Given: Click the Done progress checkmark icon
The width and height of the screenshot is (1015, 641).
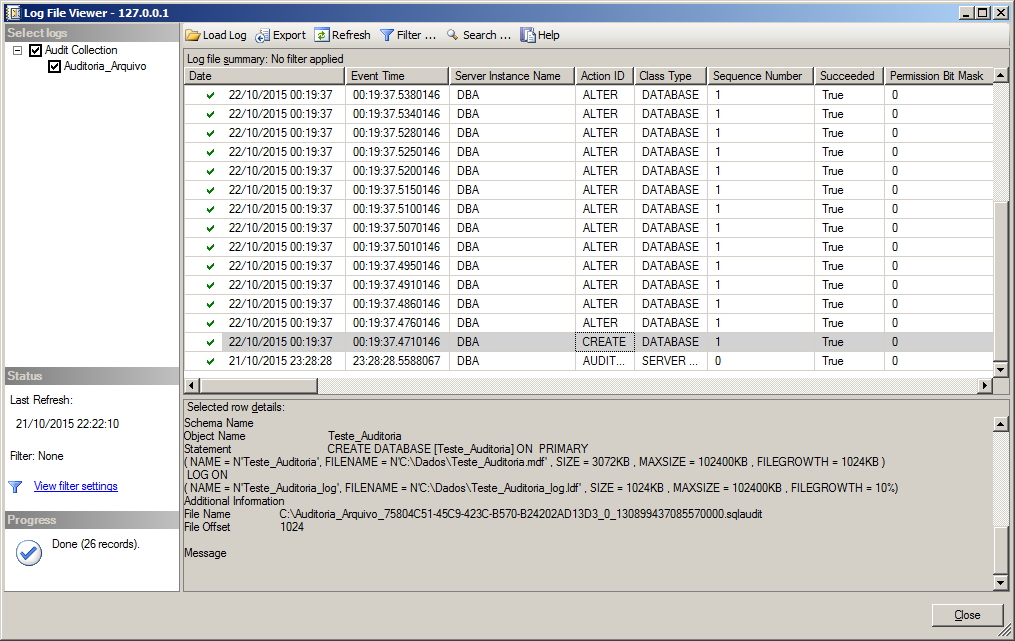Looking at the screenshot, I should 28,552.
